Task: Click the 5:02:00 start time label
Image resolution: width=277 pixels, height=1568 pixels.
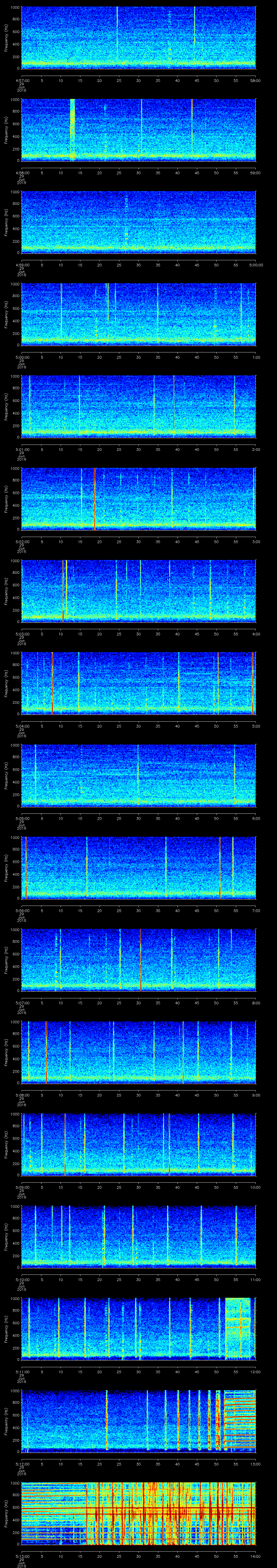Action: (x=22, y=542)
